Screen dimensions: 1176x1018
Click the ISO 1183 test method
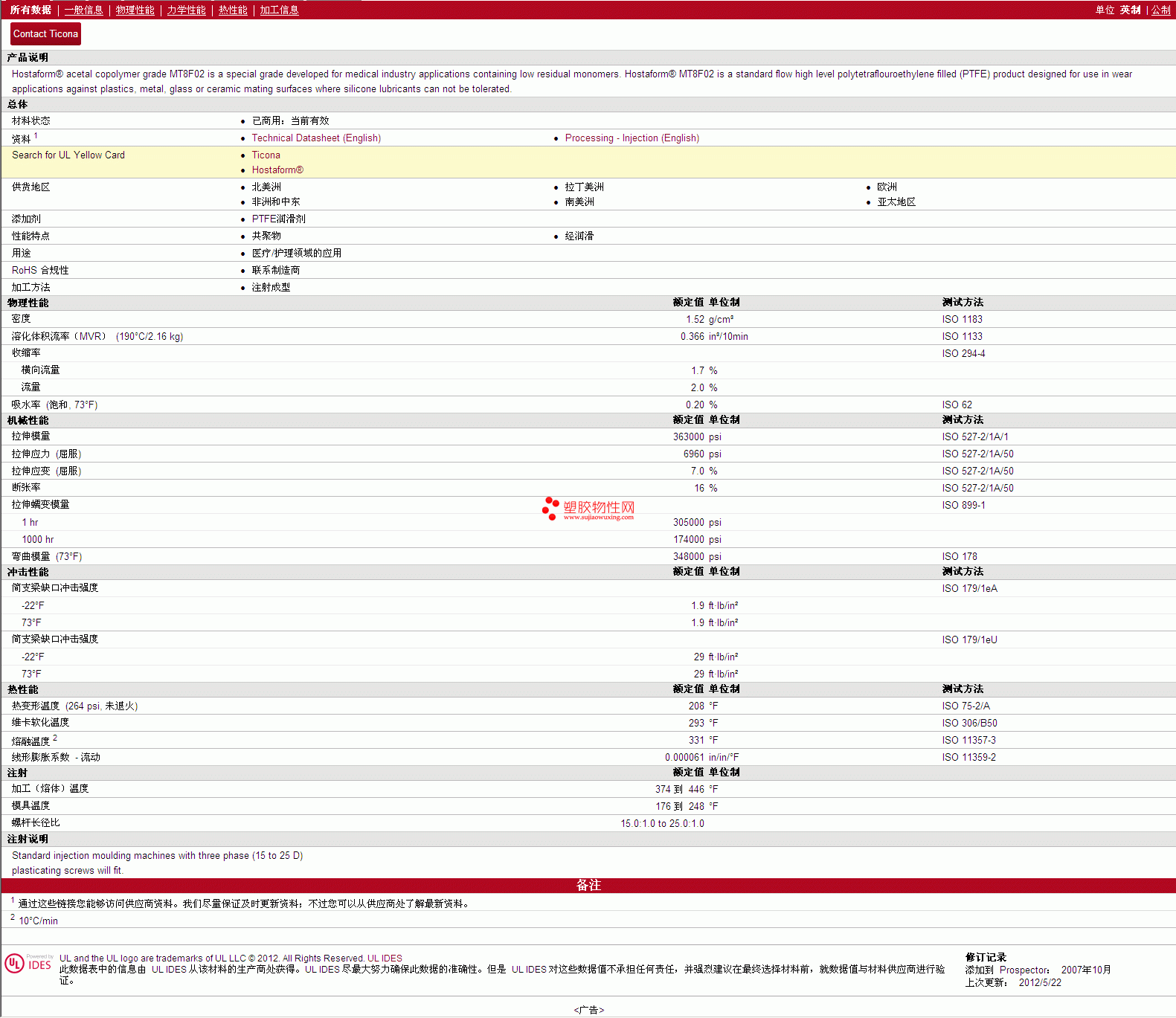click(x=962, y=319)
